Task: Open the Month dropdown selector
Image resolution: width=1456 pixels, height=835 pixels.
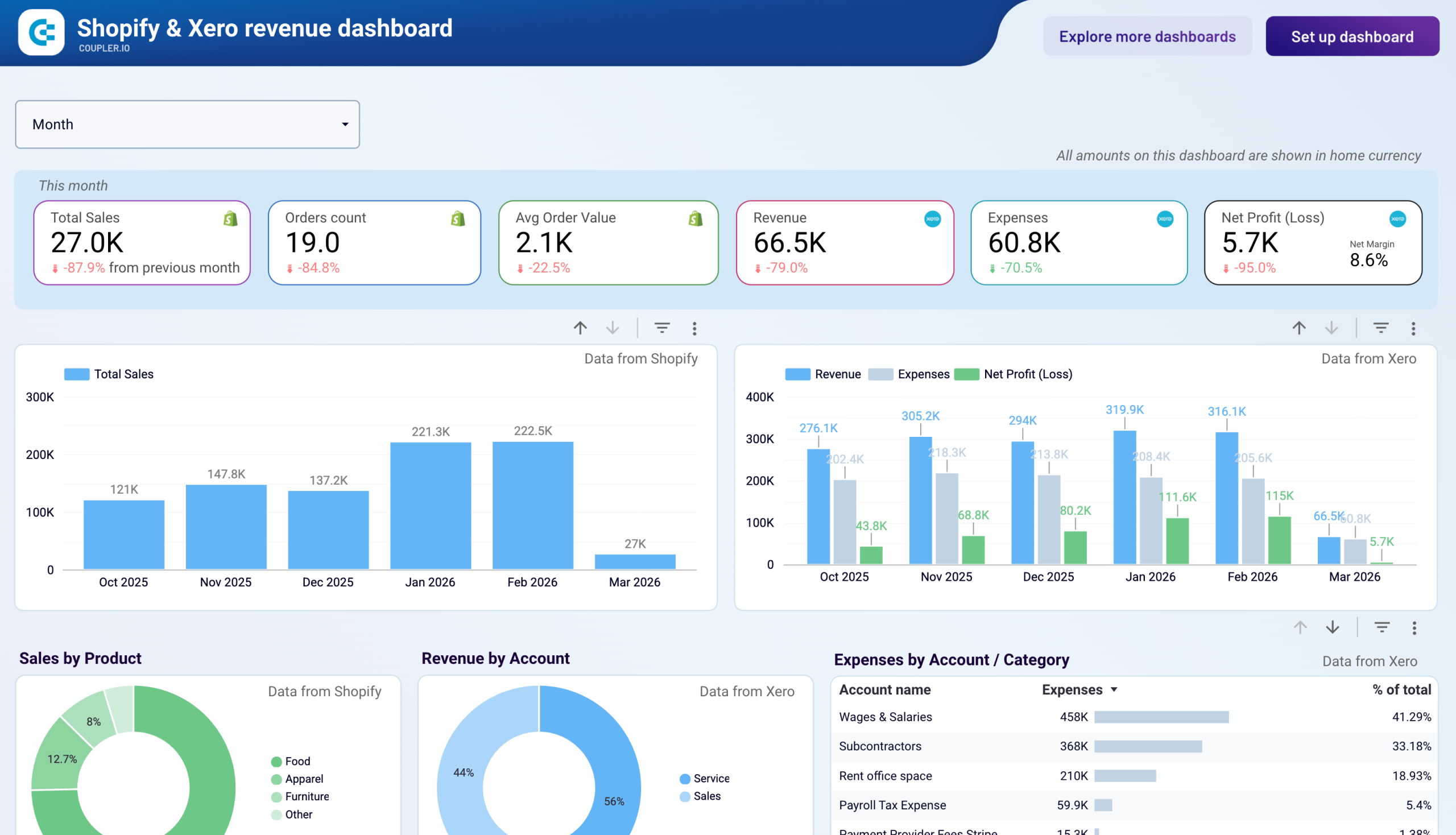Action: pos(187,125)
